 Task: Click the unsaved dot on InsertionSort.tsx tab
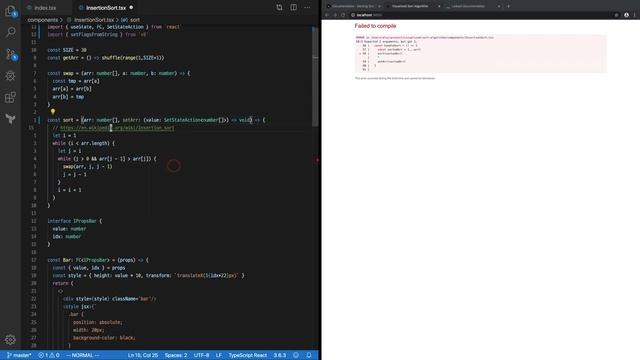click(x=131, y=7)
